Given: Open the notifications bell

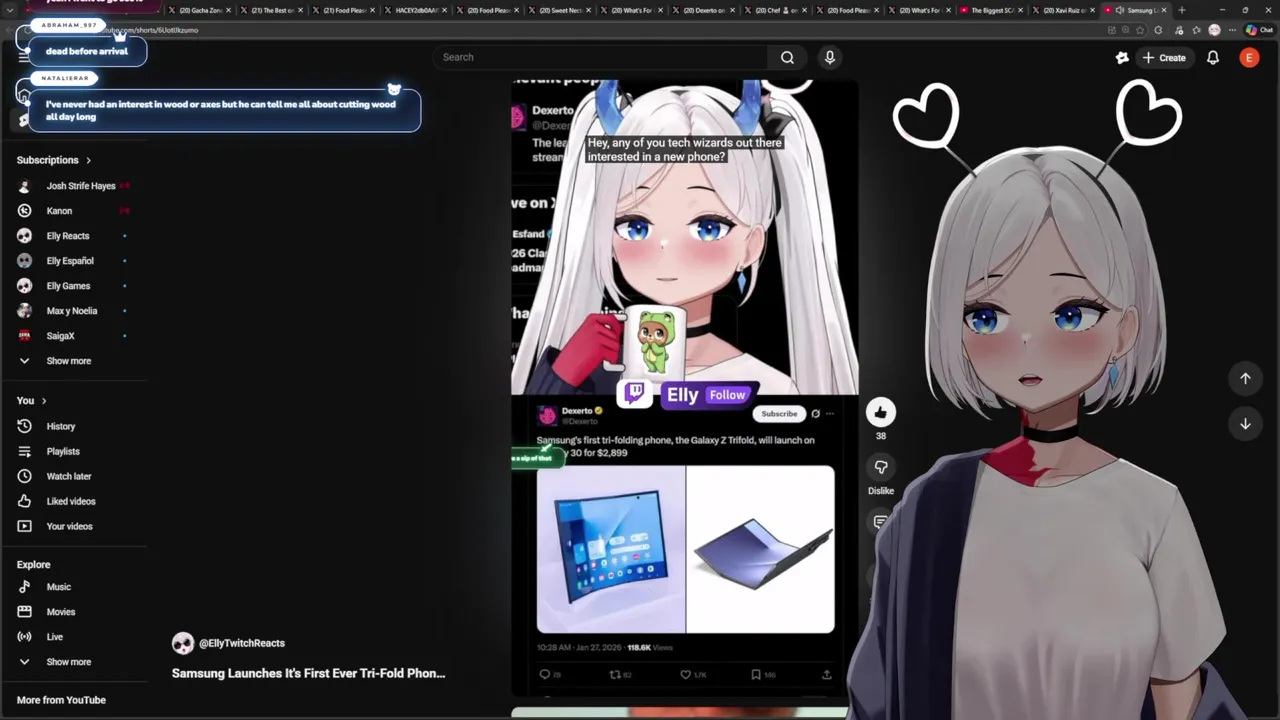Looking at the screenshot, I should pyautogui.click(x=1212, y=58).
